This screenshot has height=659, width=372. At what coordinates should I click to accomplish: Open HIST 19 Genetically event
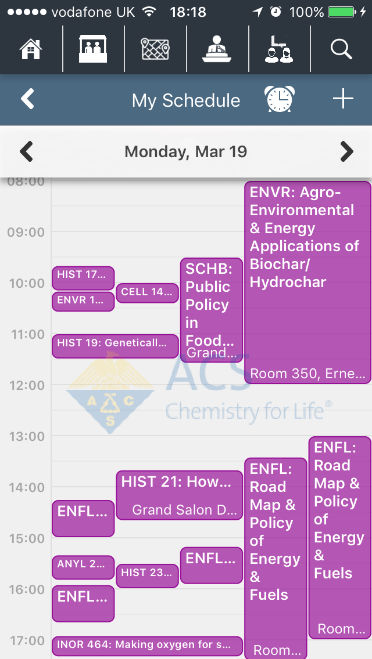pyautogui.click(x=115, y=346)
